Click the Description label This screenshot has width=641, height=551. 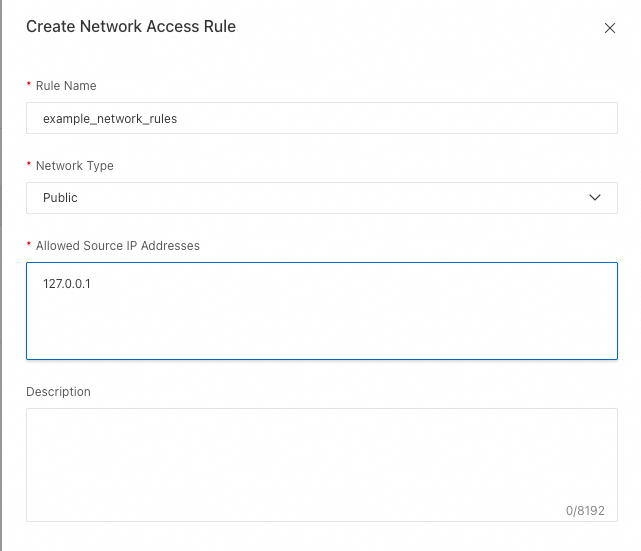[x=58, y=392]
